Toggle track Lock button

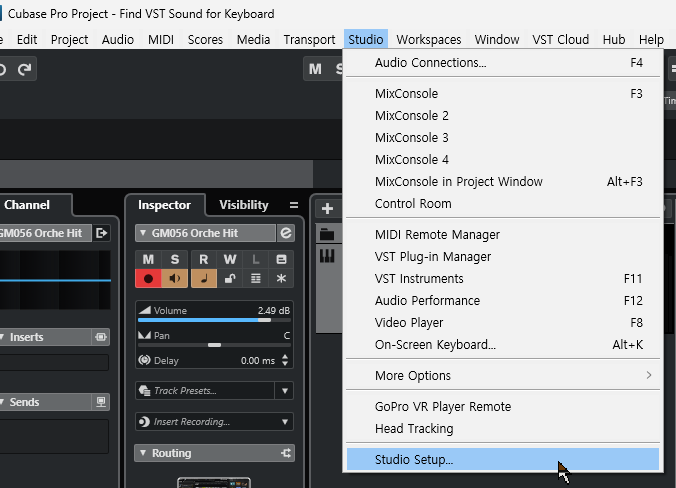[230, 278]
